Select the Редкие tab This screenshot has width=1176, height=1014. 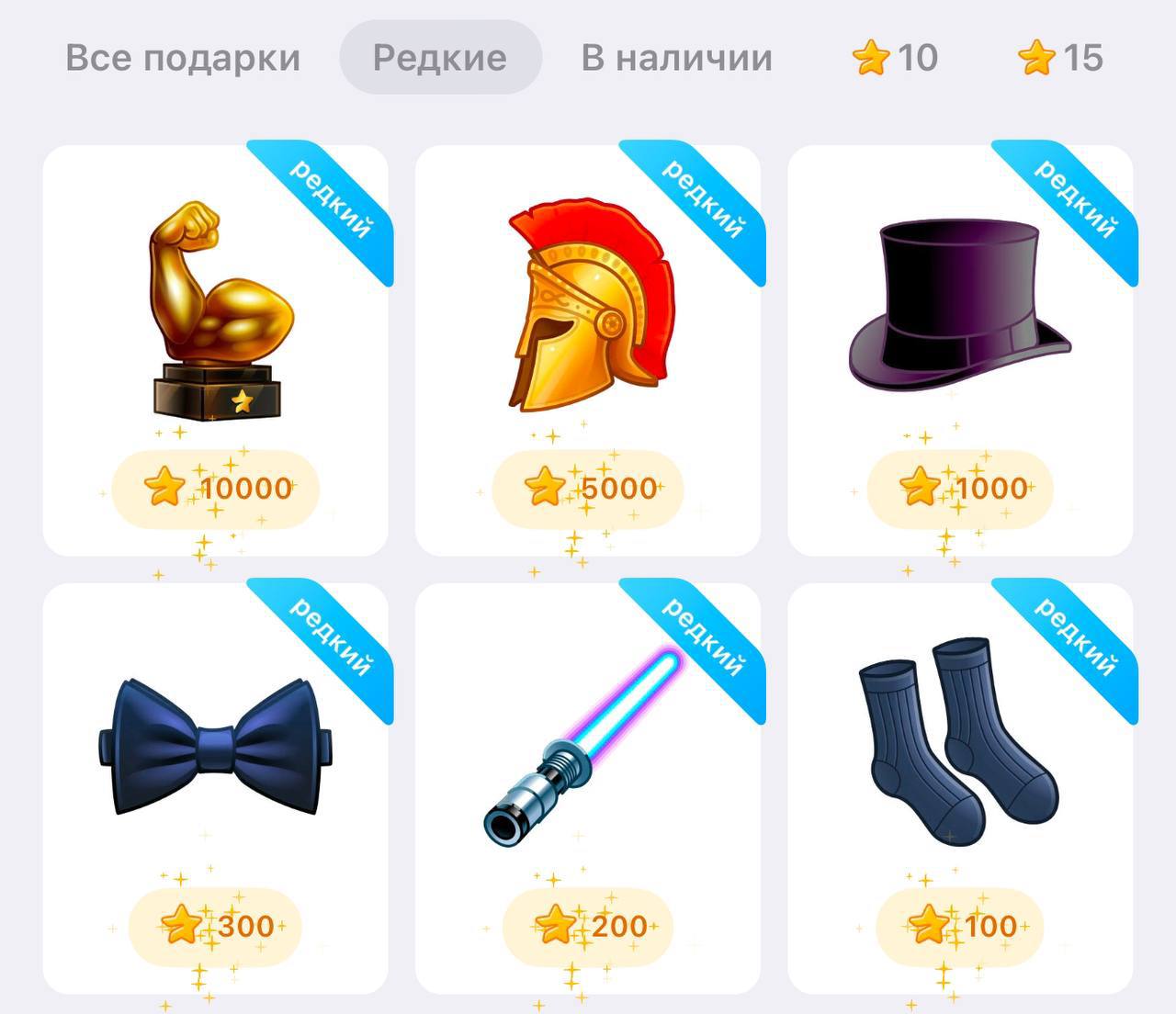440,57
